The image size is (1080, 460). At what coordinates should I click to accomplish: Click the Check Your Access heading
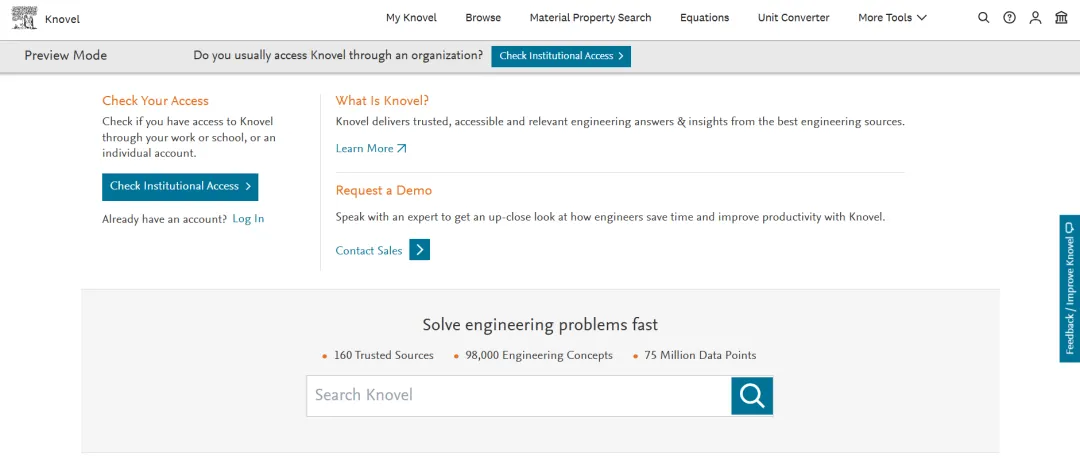coord(155,101)
